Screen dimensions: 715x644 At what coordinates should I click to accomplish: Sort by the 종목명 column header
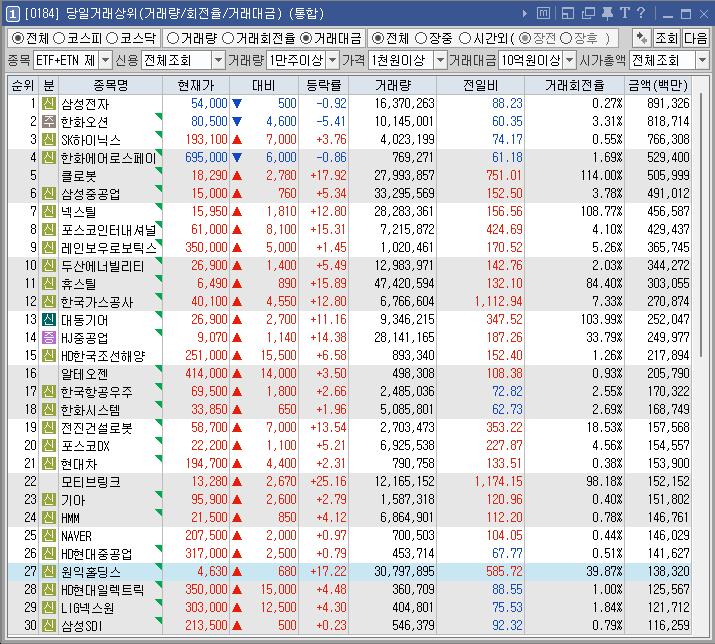[x=110, y=85]
